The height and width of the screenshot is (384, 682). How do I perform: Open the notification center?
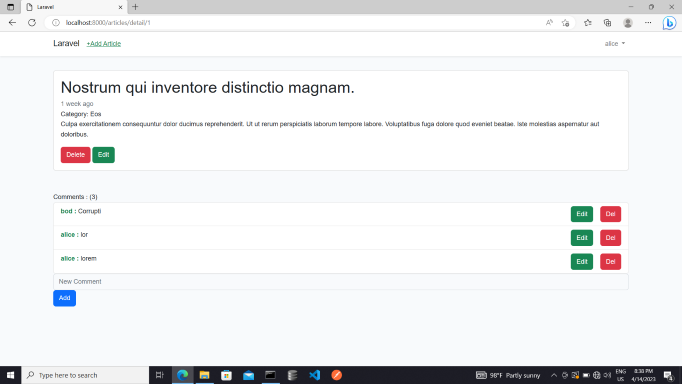tap(669, 375)
